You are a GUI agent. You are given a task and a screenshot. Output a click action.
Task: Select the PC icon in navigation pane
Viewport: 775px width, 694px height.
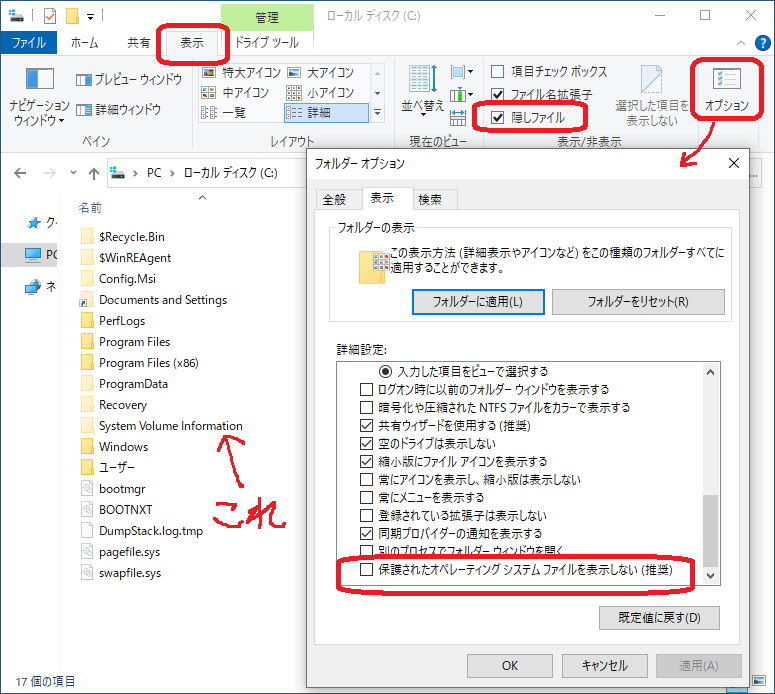point(33,255)
